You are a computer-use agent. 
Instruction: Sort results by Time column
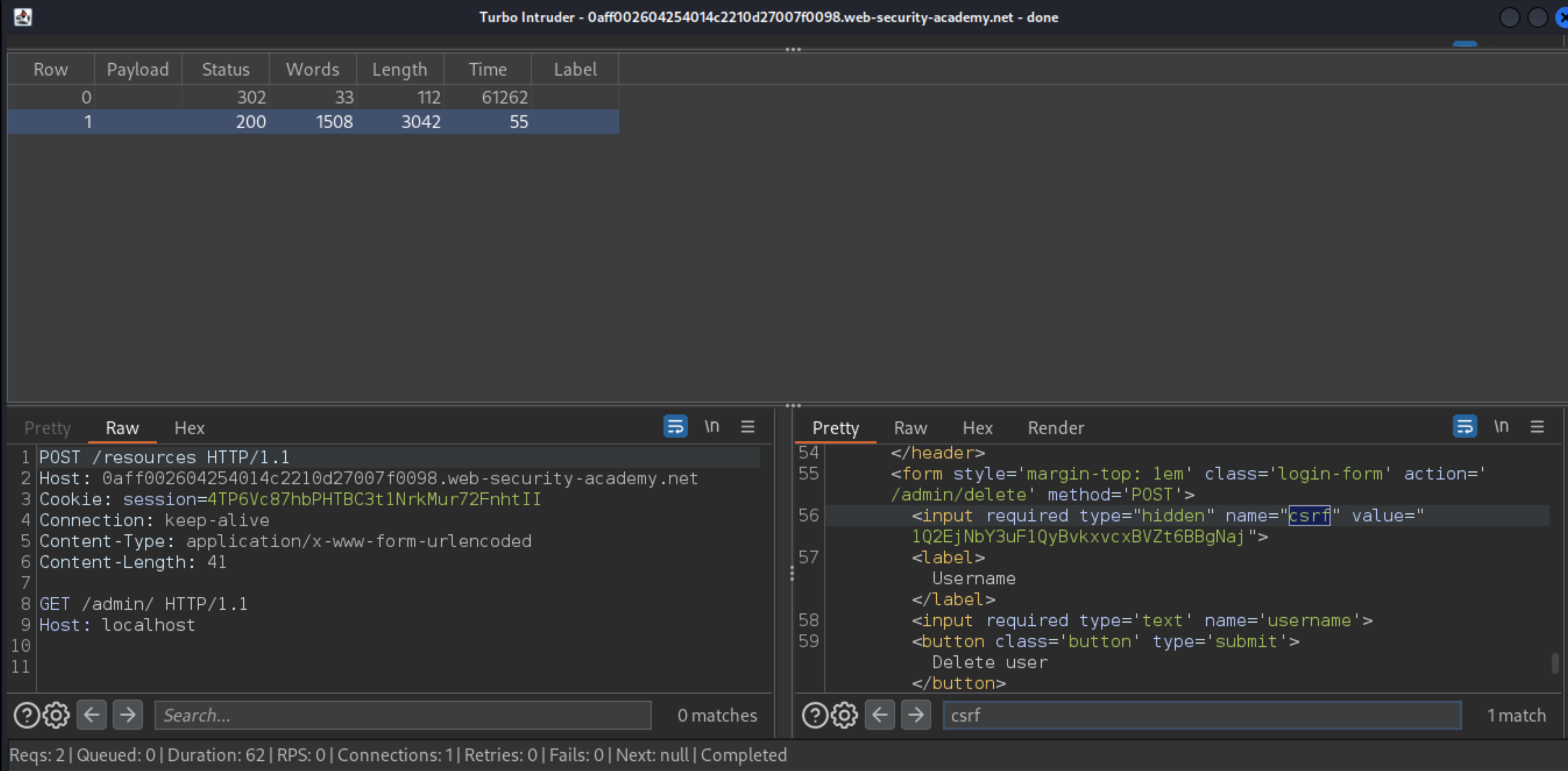tap(488, 70)
